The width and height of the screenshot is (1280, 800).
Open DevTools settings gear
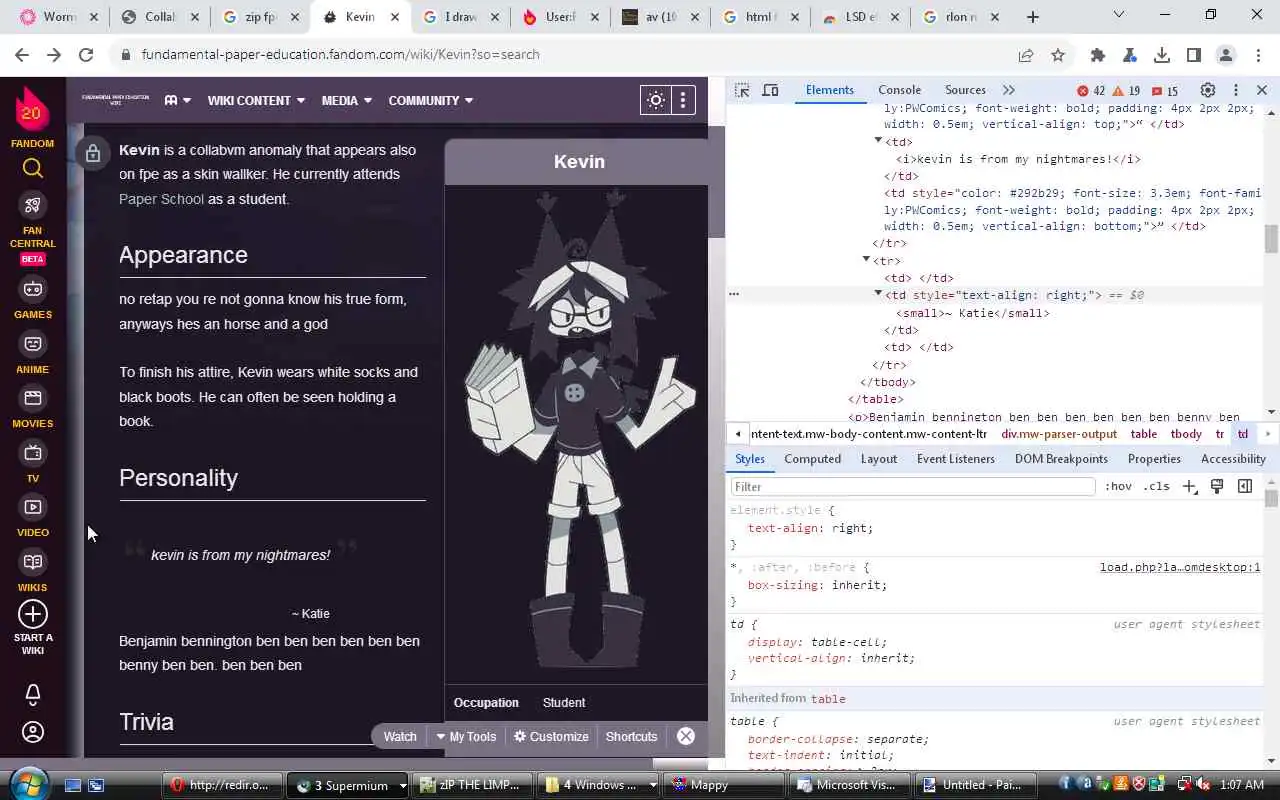(1207, 90)
